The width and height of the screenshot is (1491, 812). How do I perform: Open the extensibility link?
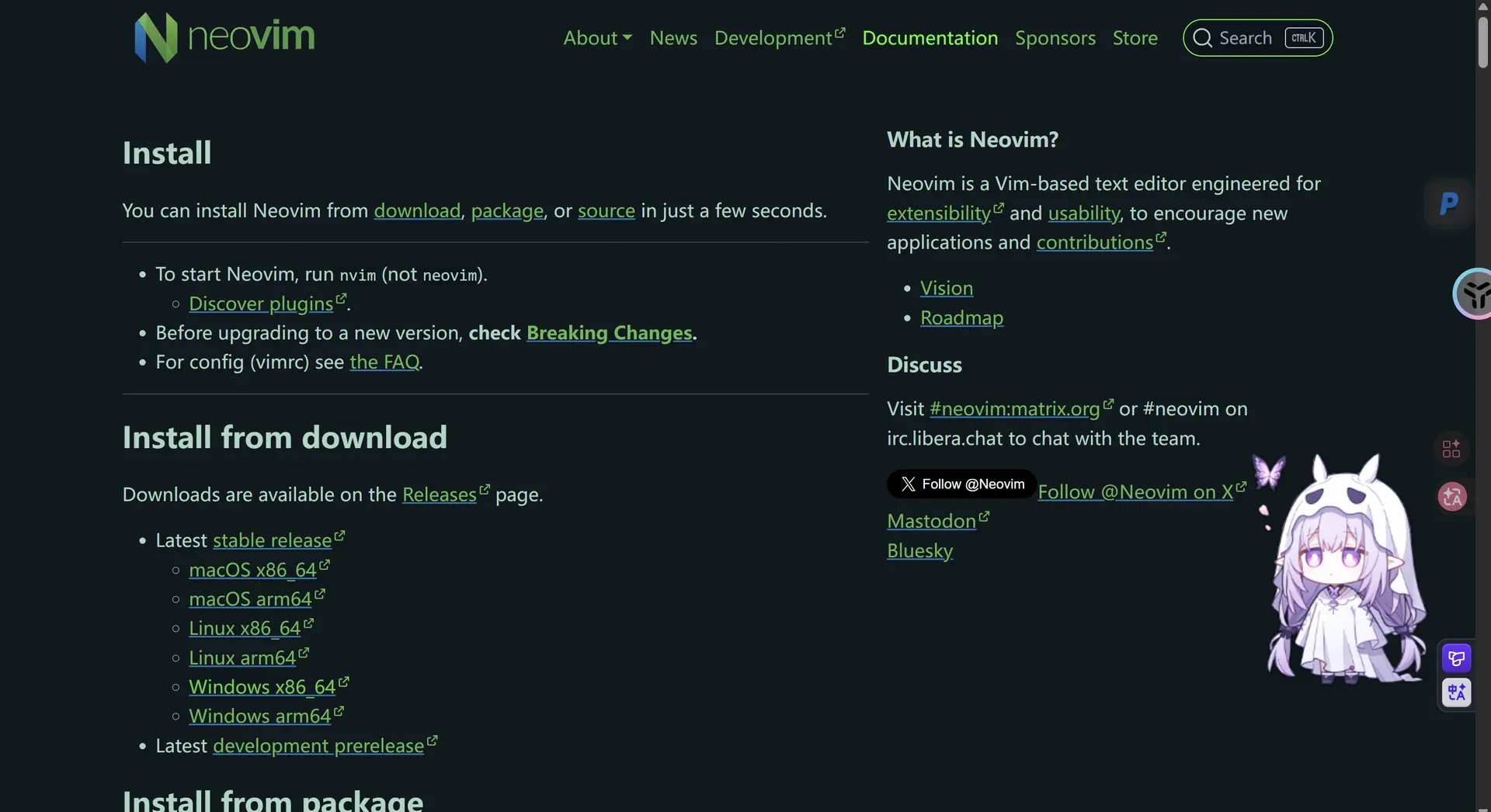point(945,213)
